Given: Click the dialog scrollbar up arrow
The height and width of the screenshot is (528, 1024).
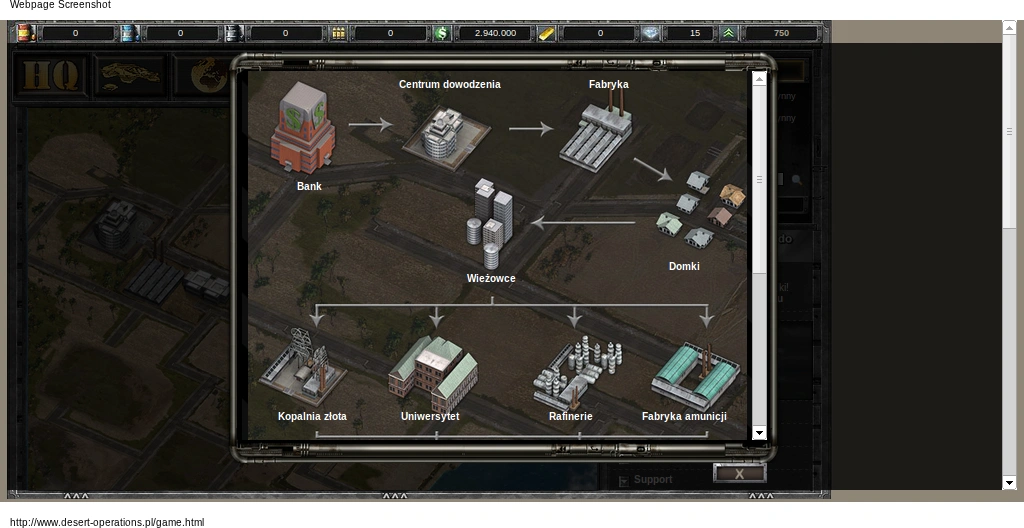Looking at the screenshot, I should [759, 79].
